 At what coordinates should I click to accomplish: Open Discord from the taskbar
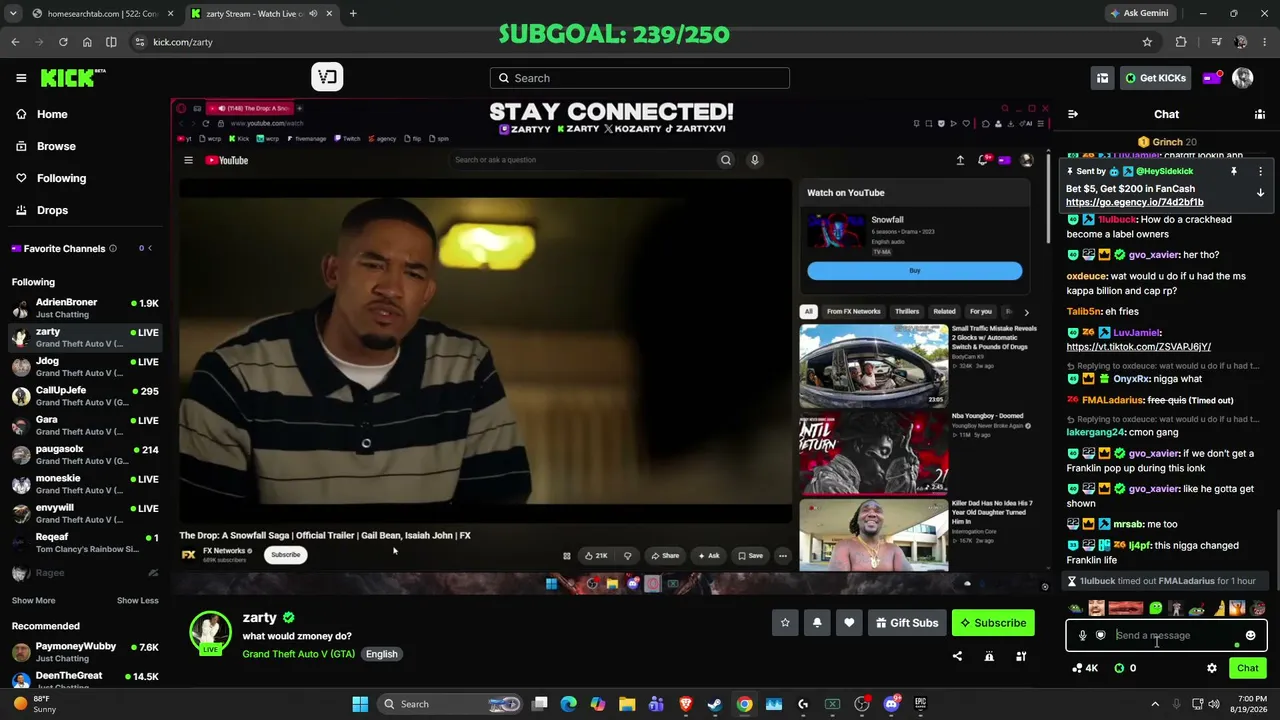[892, 704]
